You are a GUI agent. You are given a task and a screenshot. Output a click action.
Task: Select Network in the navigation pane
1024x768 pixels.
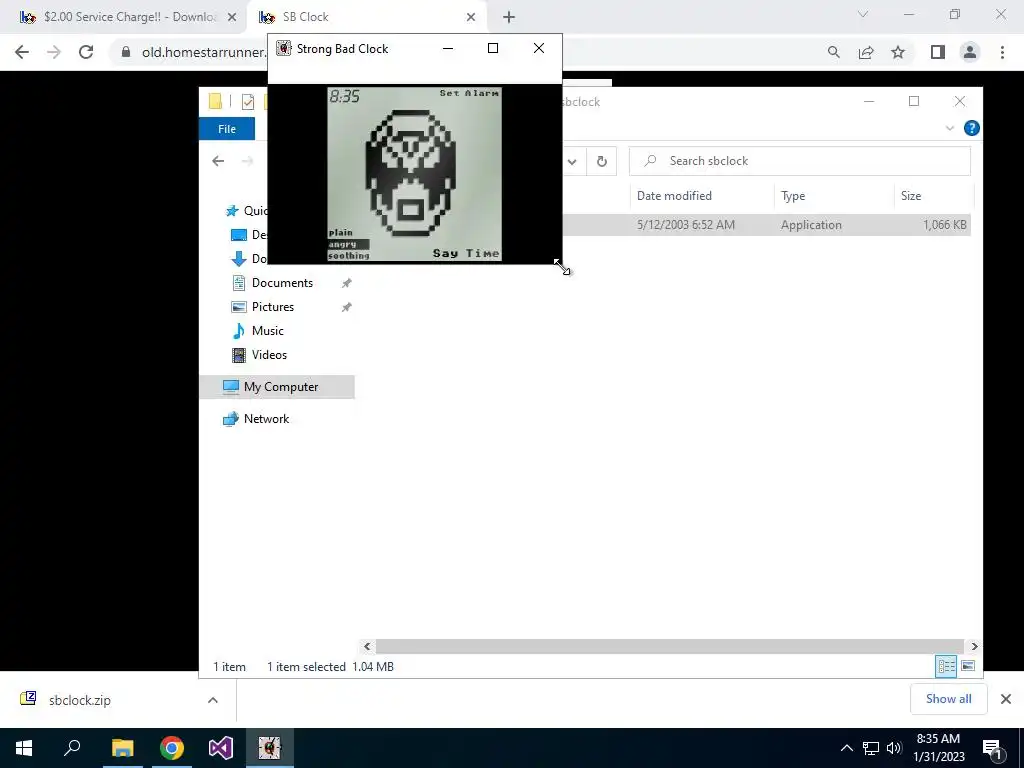click(266, 419)
